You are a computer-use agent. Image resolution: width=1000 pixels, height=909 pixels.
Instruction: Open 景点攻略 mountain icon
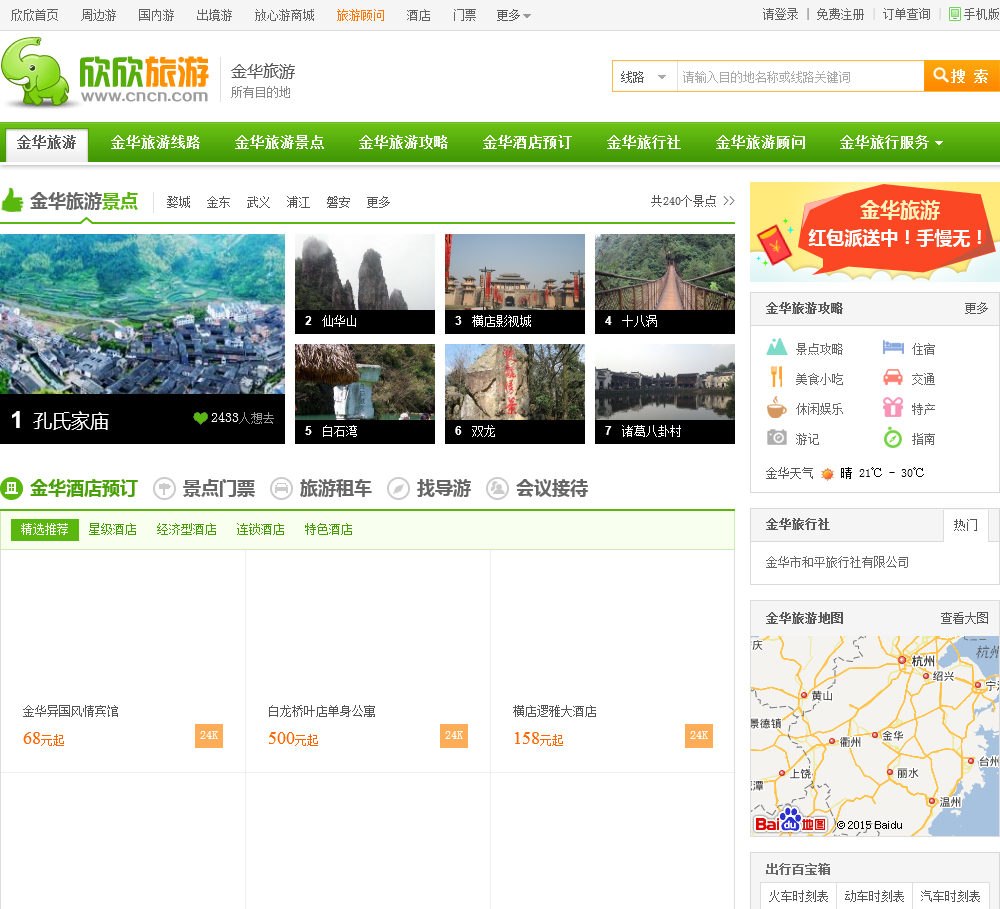[776, 348]
